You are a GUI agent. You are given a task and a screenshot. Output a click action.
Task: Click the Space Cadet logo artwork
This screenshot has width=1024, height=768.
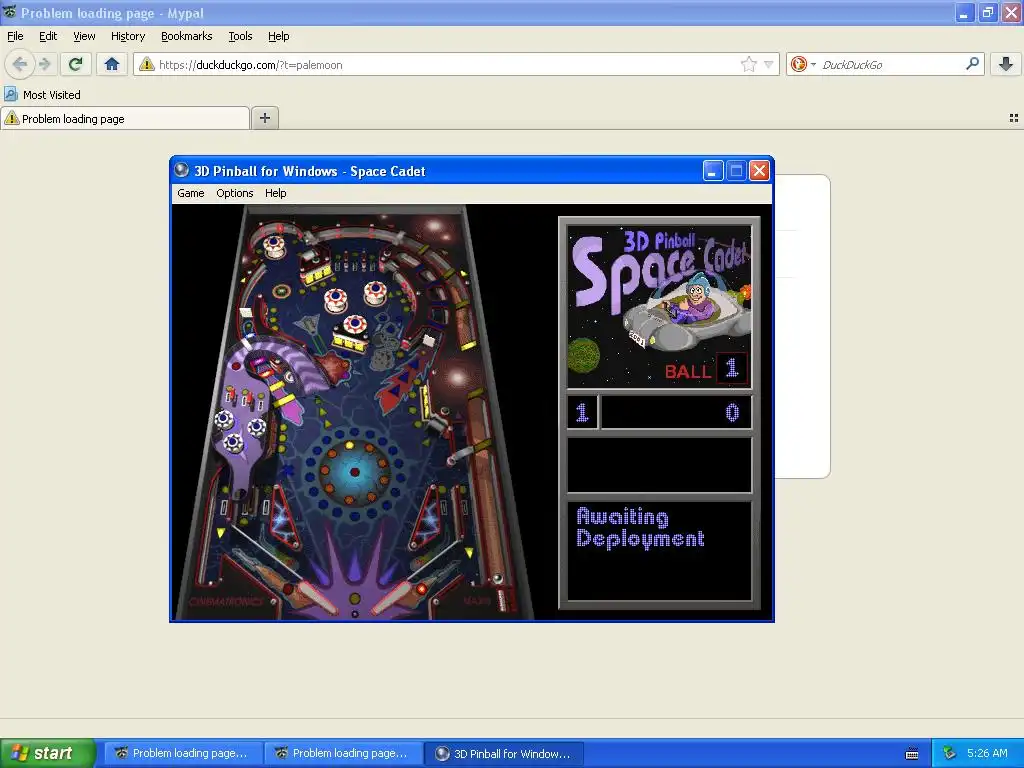[x=660, y=307]
